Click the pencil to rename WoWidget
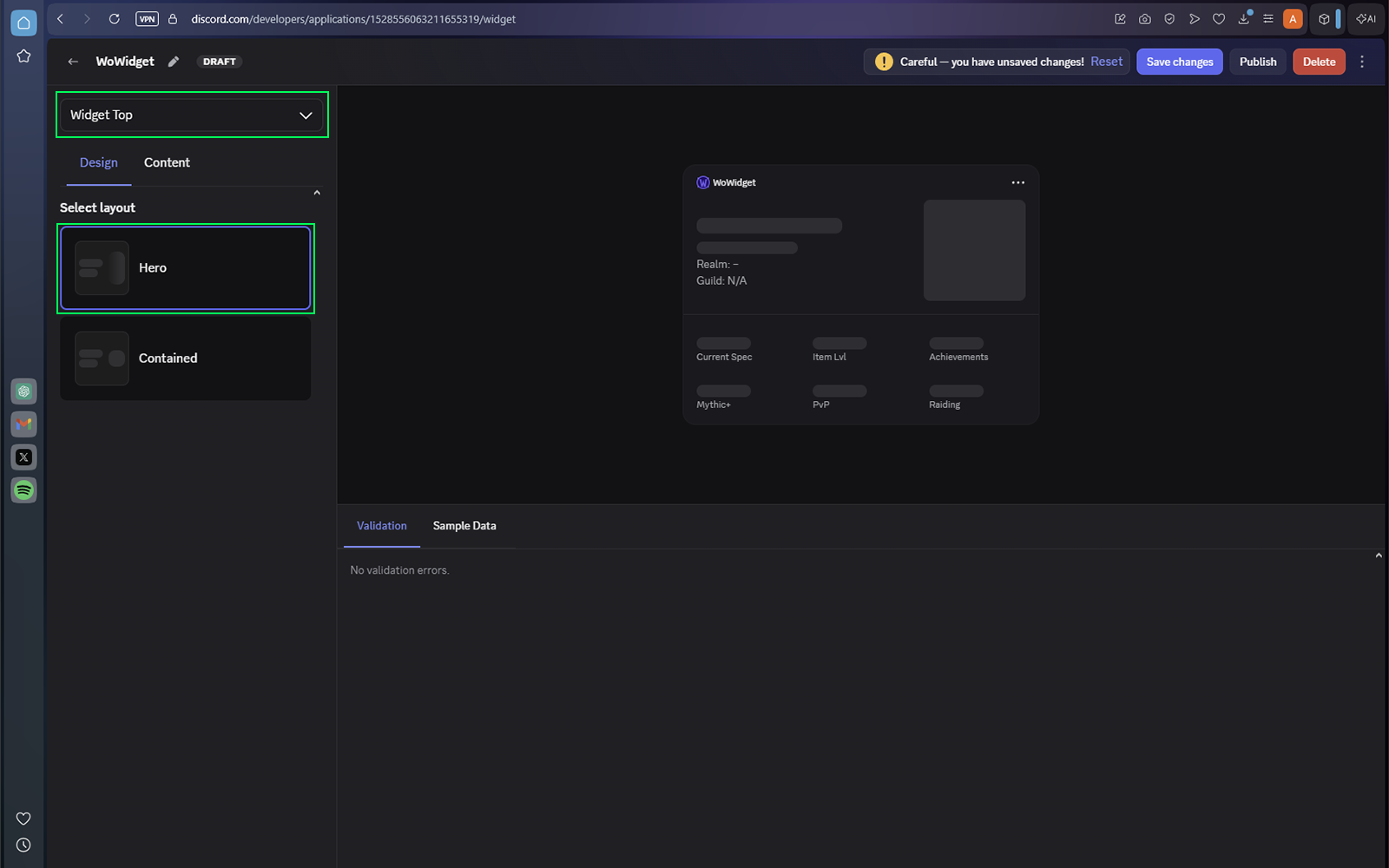Screen dimensions: 1389x868 tap(174, 62)
